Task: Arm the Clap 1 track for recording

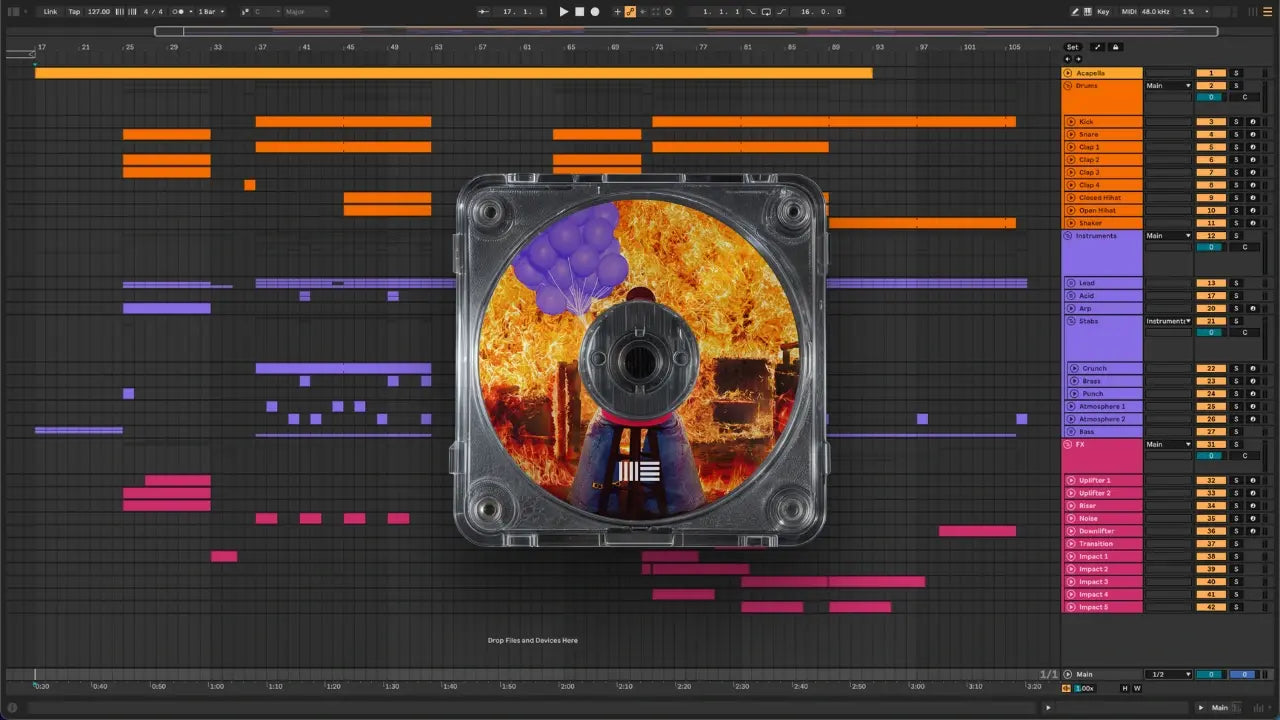Action: tap(1252, 147)
